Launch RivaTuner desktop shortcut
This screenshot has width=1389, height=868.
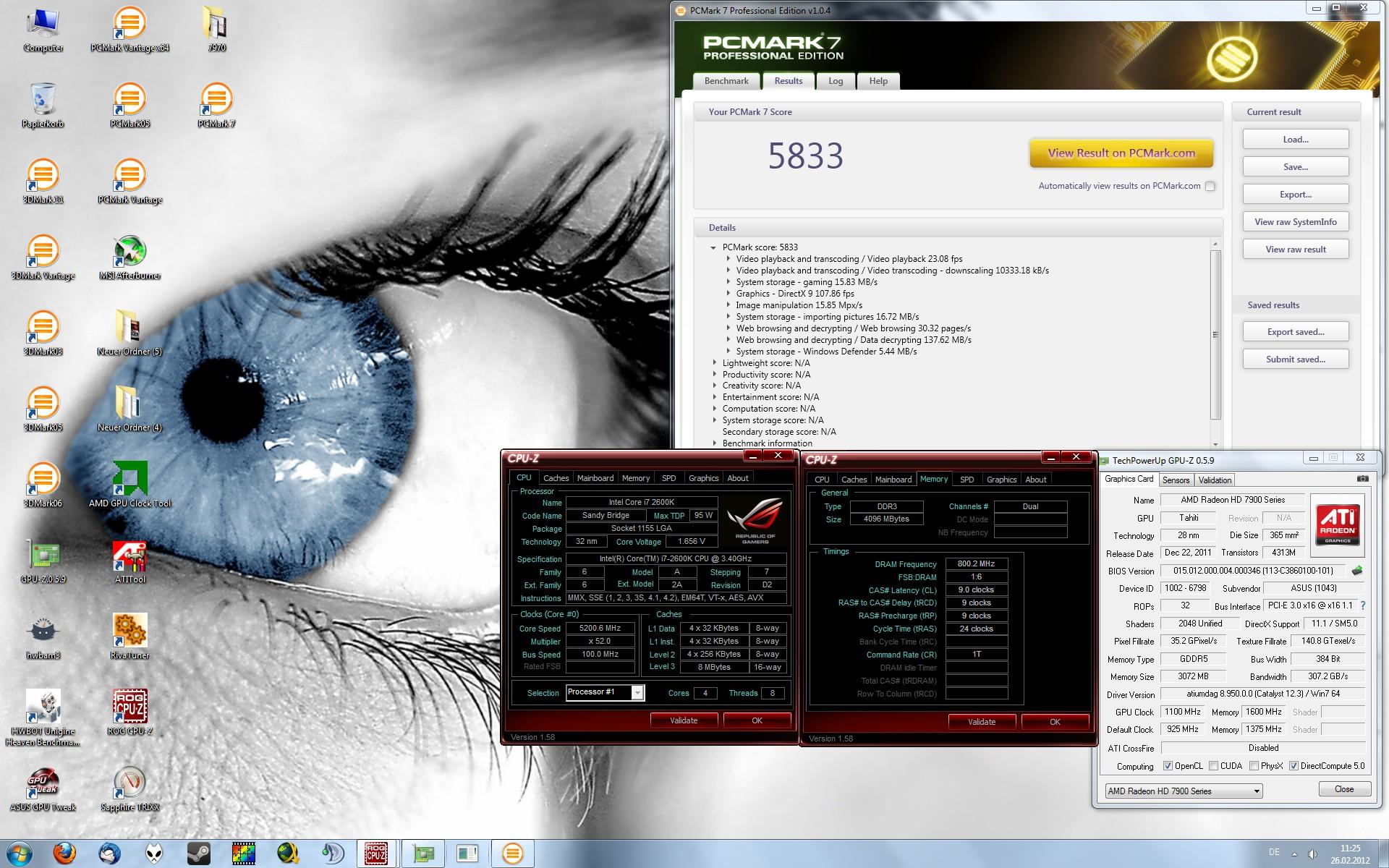pos(129,638)
